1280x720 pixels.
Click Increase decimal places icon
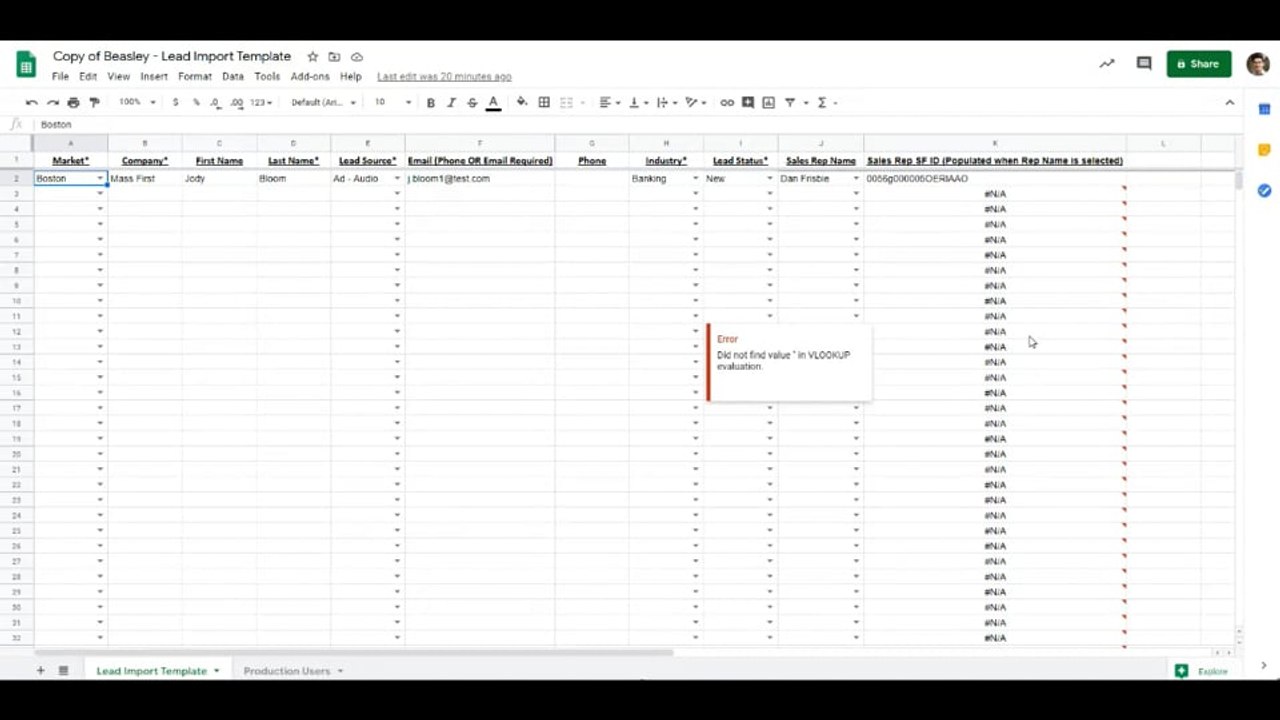click(237, 102)
